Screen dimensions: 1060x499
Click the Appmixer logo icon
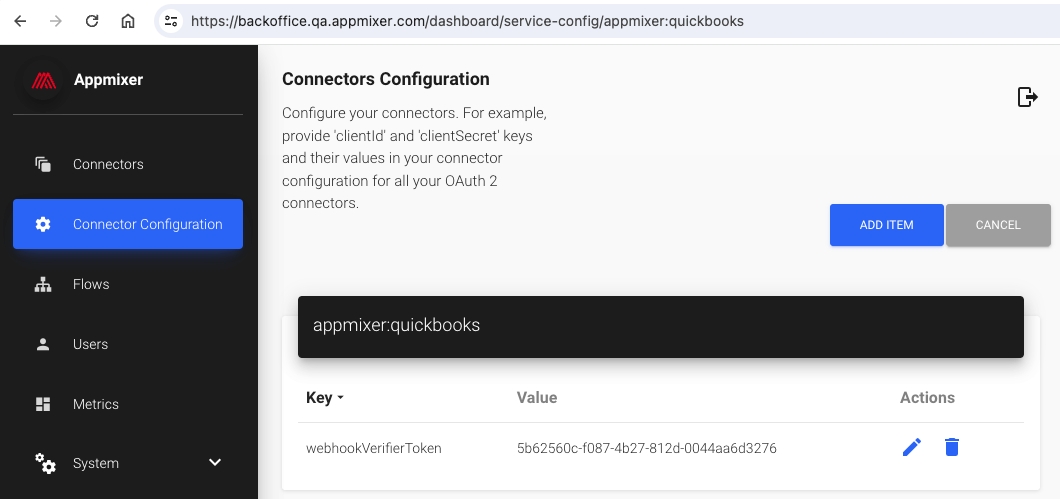point(43,80)
